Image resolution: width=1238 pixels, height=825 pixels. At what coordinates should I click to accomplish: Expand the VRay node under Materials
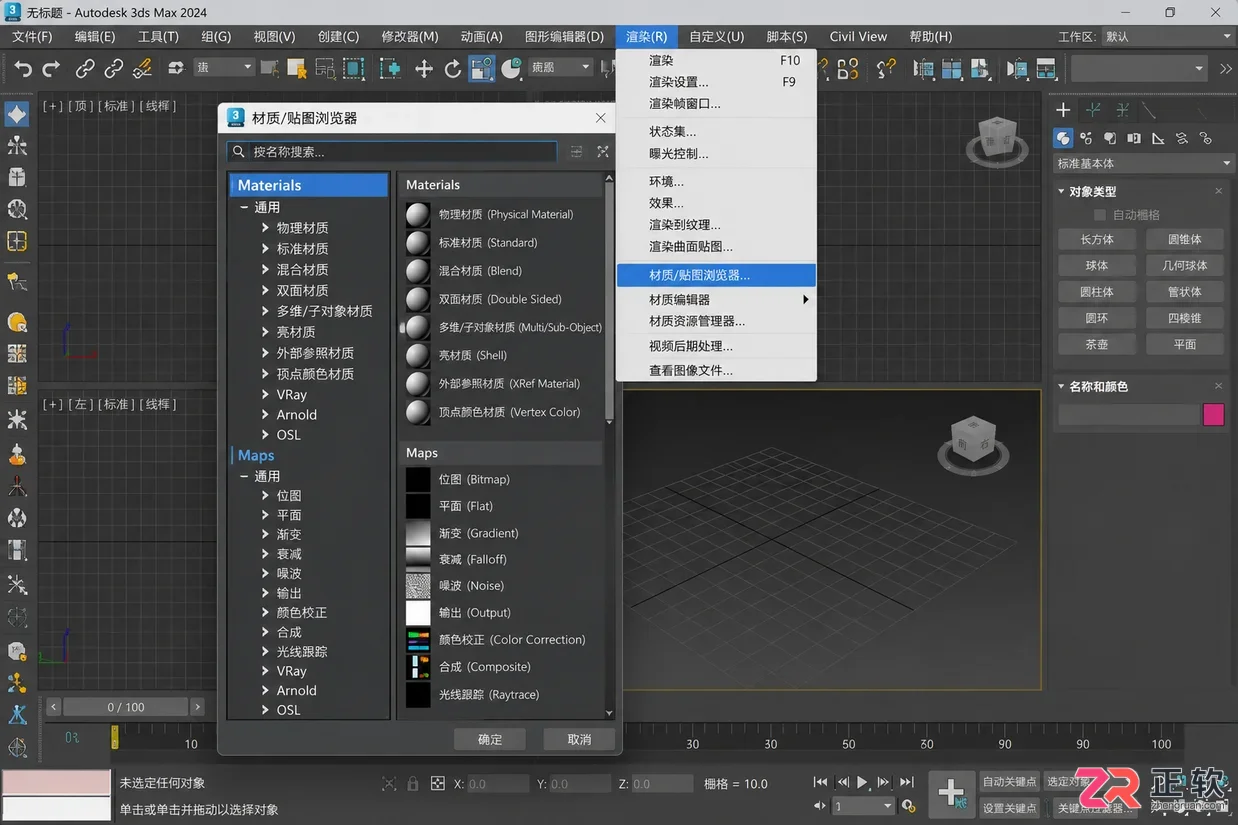(x=265, y=395)
